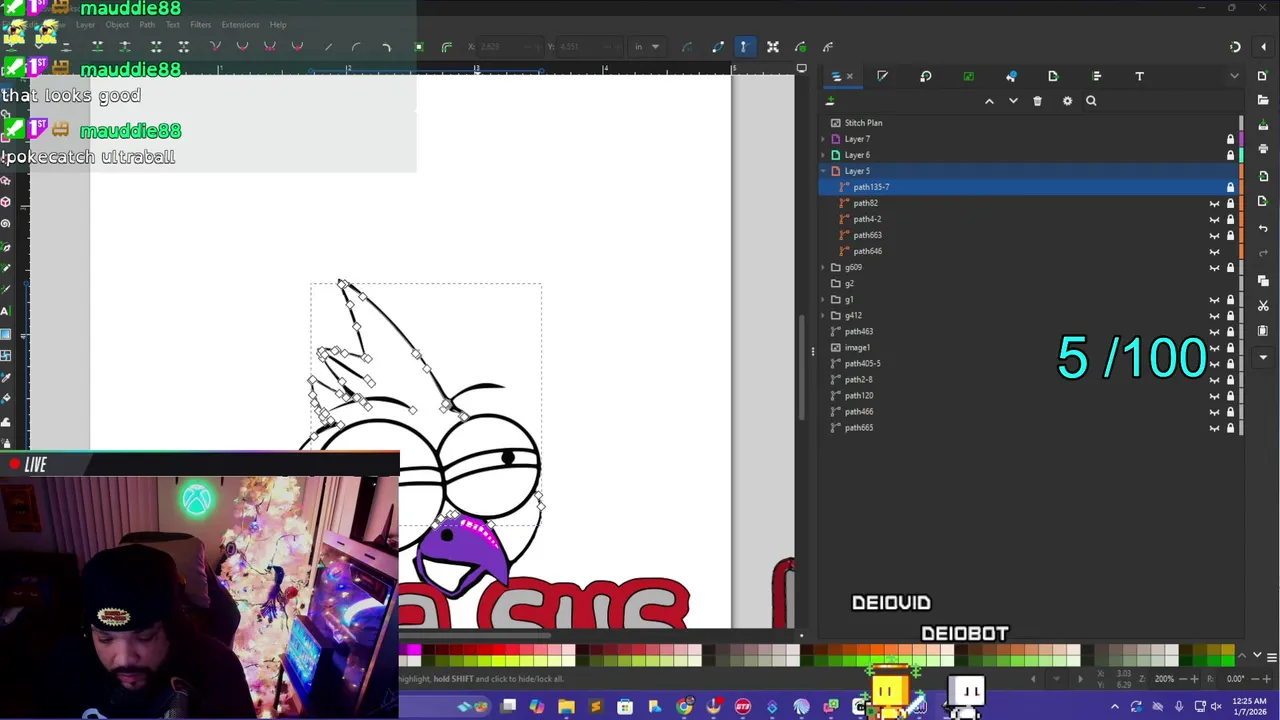Expand Layer 6 in the layers tree
The image size is (1280, 720).
click(x=823, y=155)
